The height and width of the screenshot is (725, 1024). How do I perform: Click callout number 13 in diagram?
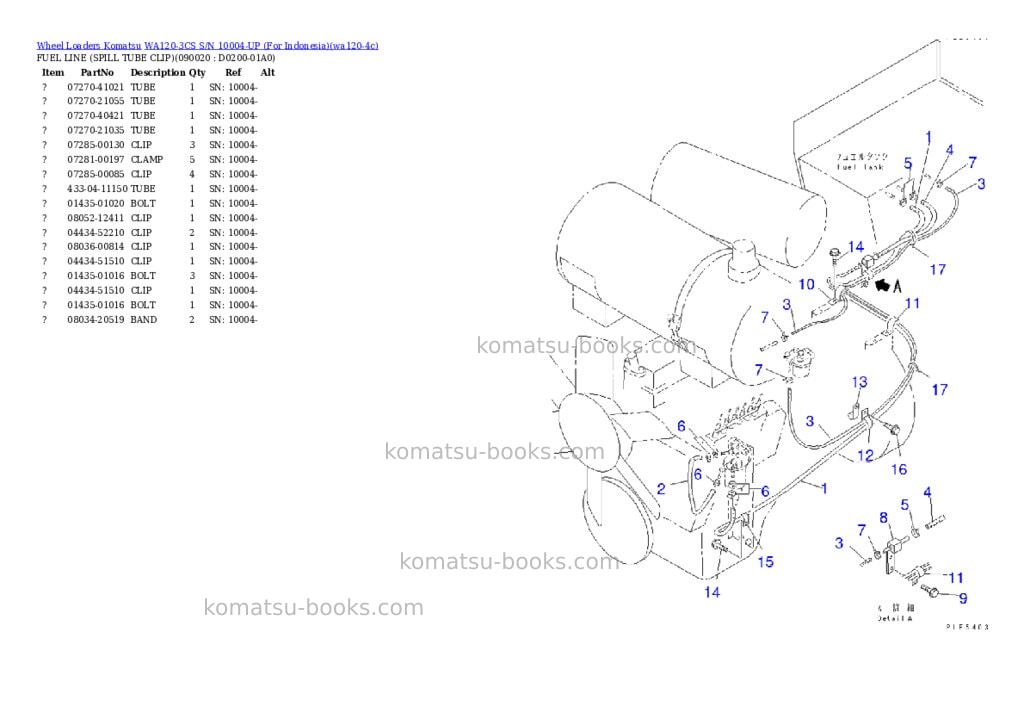pos(859,382)
